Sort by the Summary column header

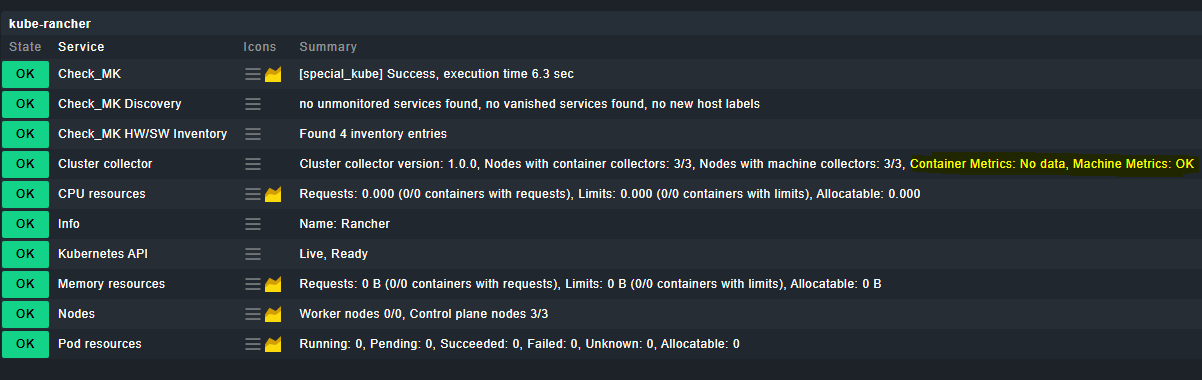click(x=328, y=47)
